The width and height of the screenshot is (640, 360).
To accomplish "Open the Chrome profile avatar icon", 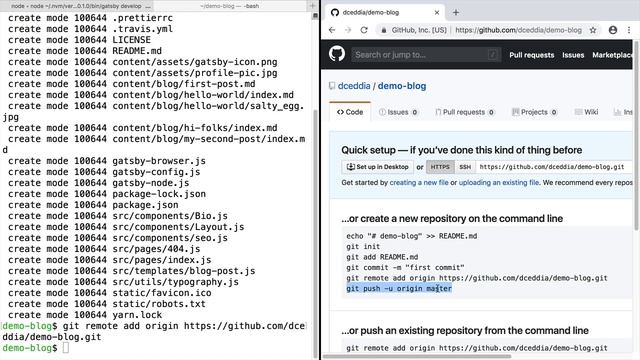I will 613,30.
